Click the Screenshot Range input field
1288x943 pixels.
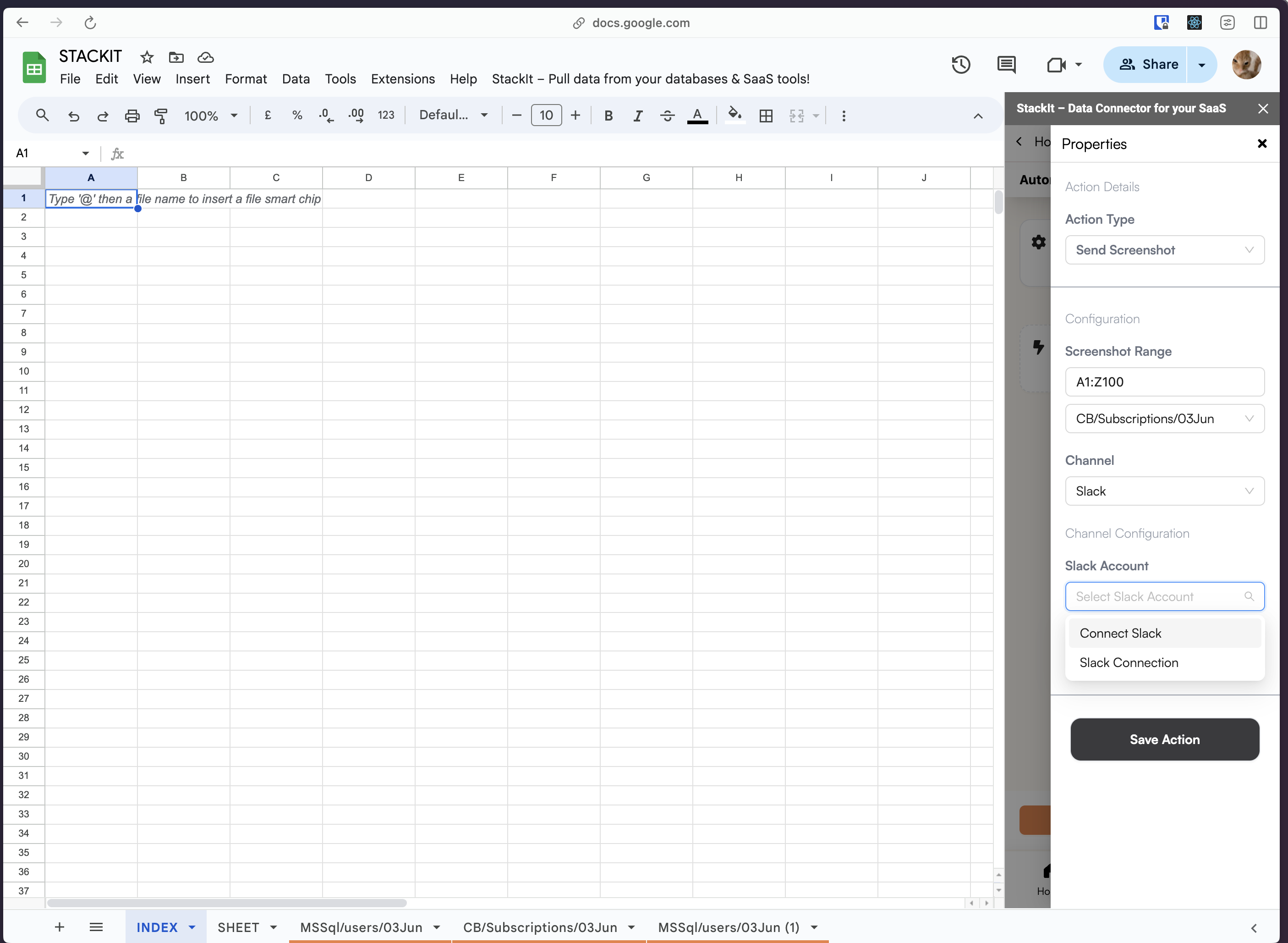(x=1164, y=382)
